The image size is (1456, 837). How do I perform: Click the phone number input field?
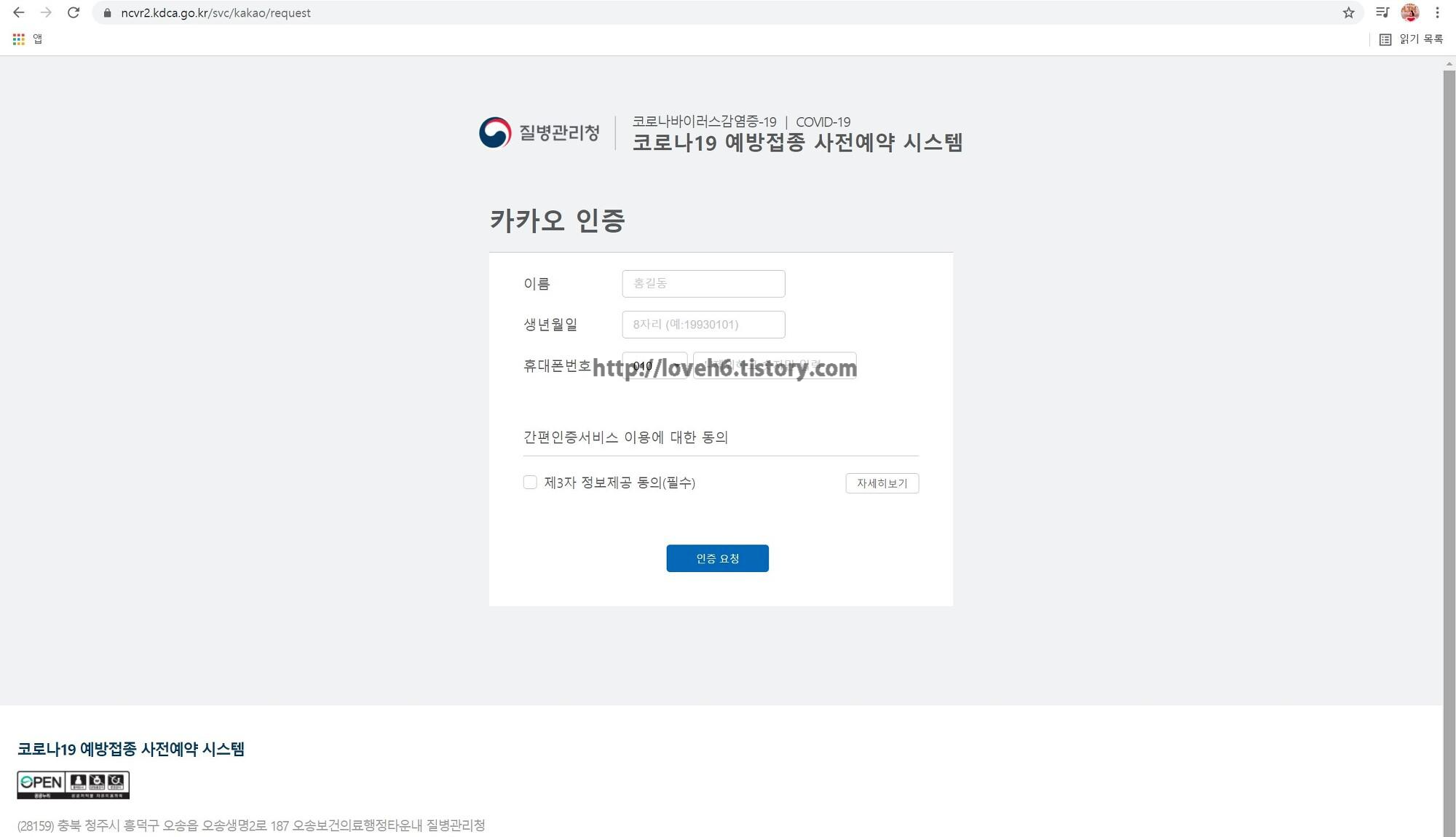[775, 365]
